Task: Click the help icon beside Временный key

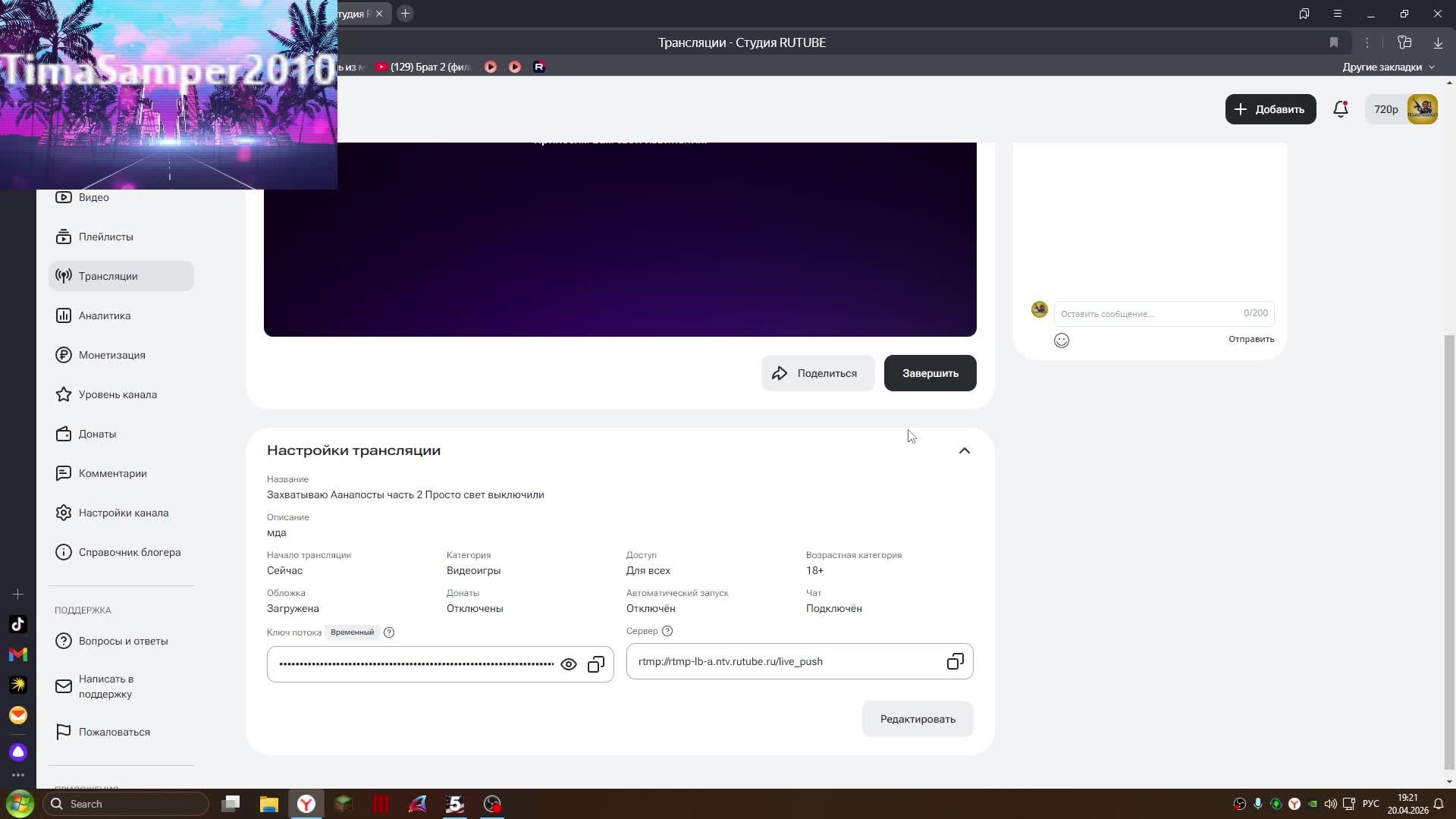Action: 389,632
